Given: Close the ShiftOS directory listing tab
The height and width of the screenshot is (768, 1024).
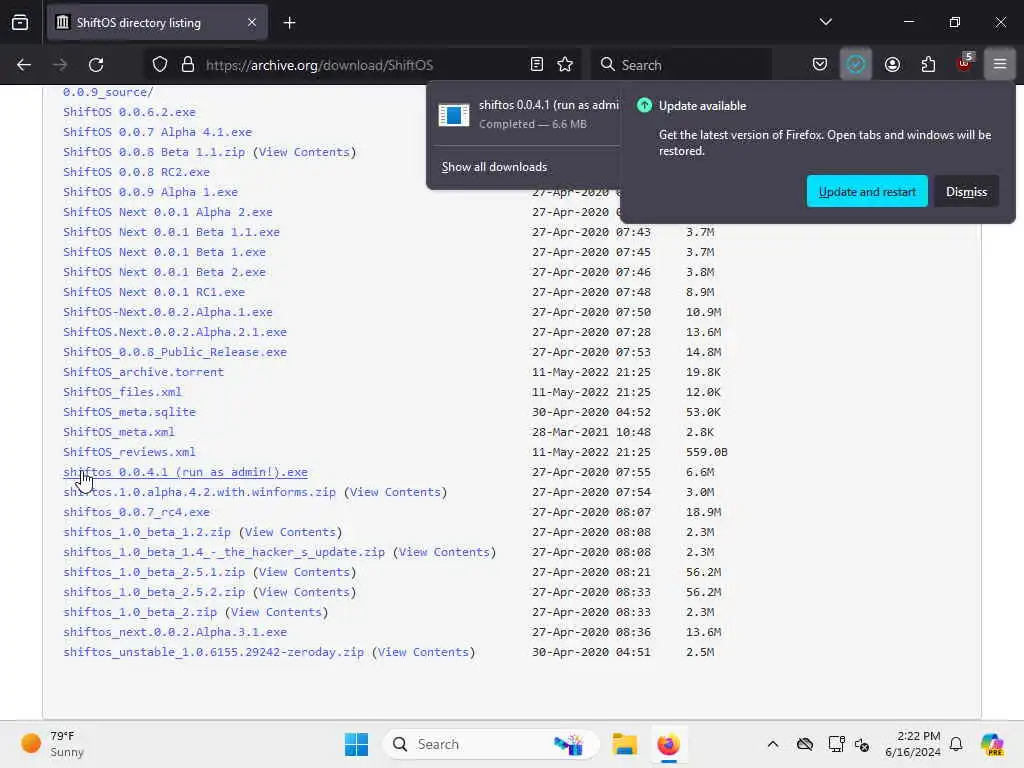Looking at the screenshot, I should [251, 23].
